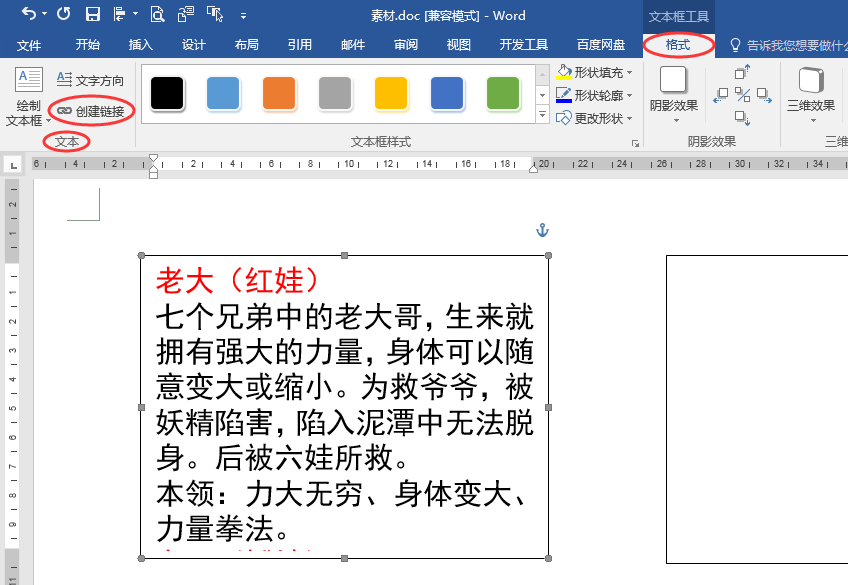Toggle shadow on/off center icon
Viewport: 848px width, 585px height.
tap(743, 95)
